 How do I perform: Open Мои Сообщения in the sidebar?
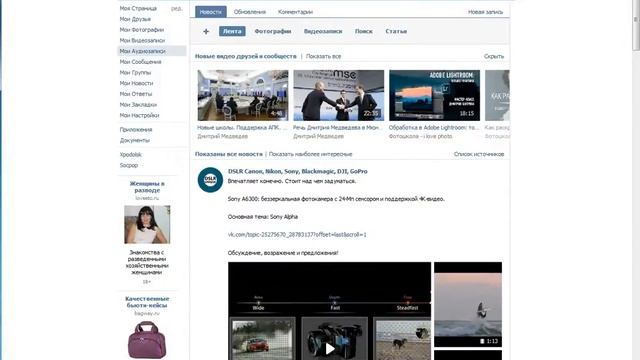click(140, 62)
